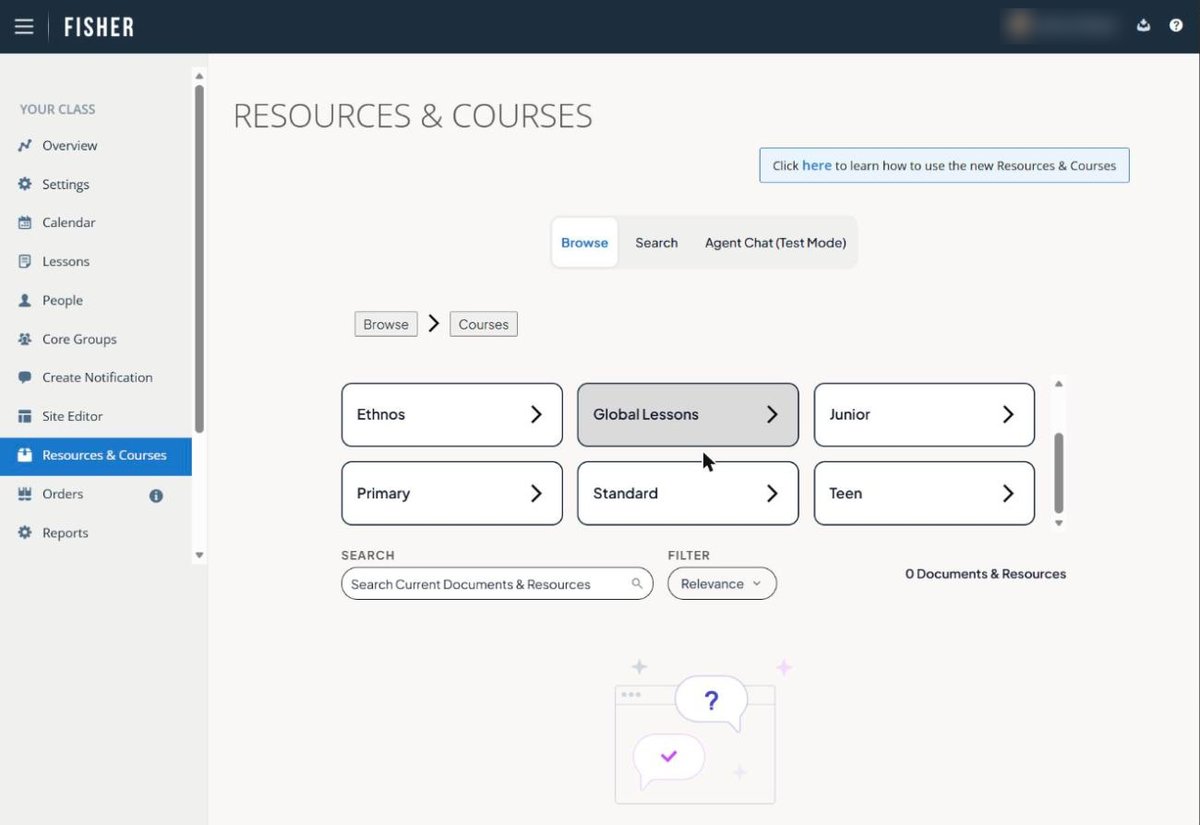Click the Courses breadcrumb button
1200x825 pixels.
(x=484, y=324)
